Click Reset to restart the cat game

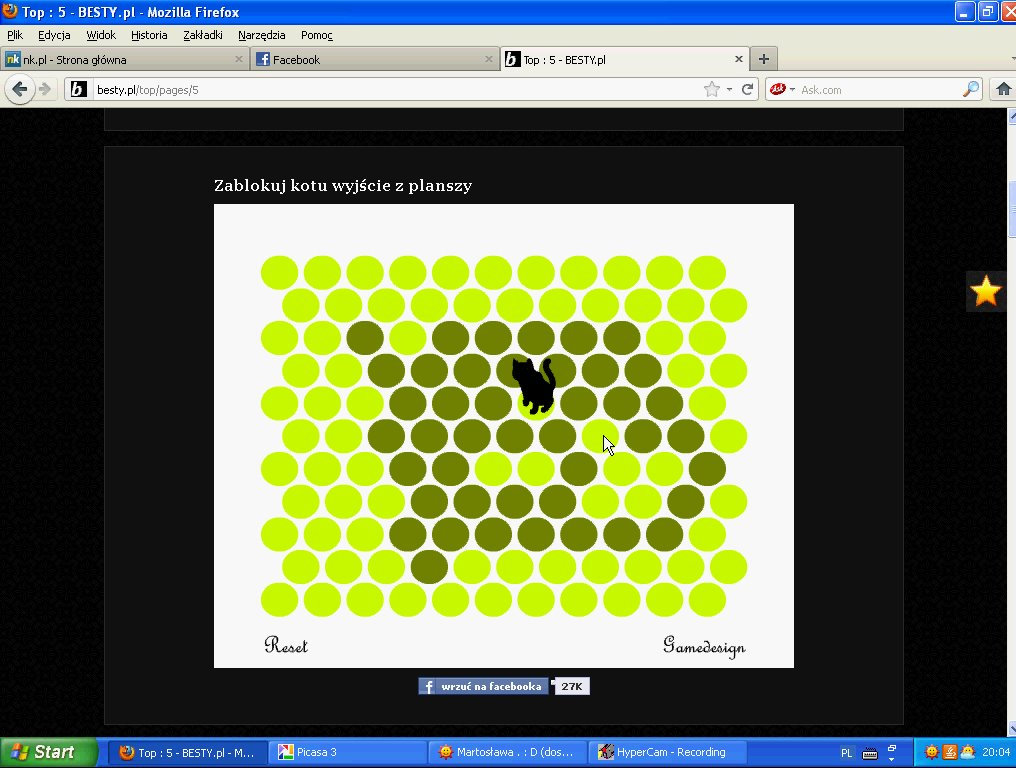(286, 645)
